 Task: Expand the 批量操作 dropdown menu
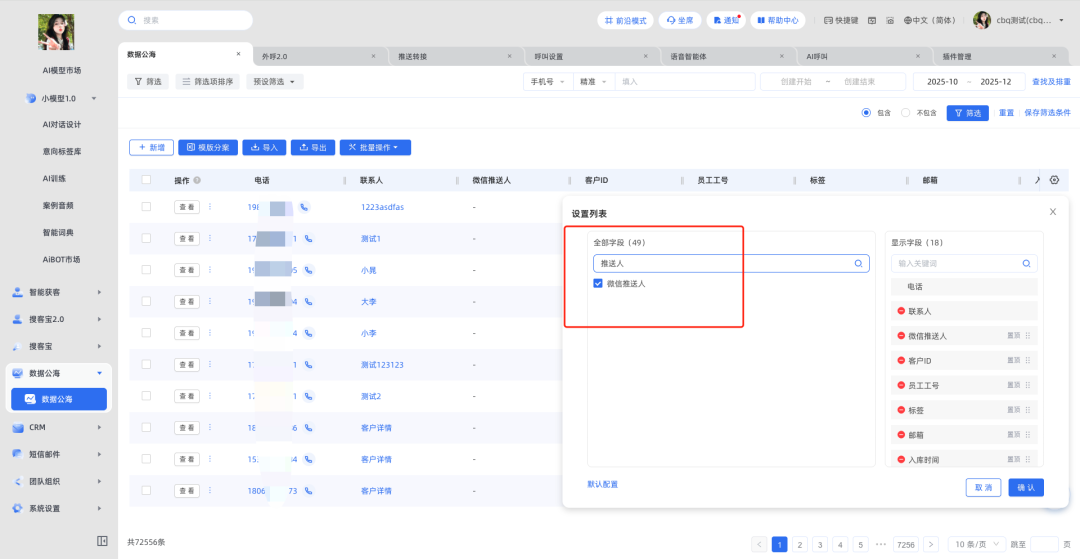(x=375, y=148)
